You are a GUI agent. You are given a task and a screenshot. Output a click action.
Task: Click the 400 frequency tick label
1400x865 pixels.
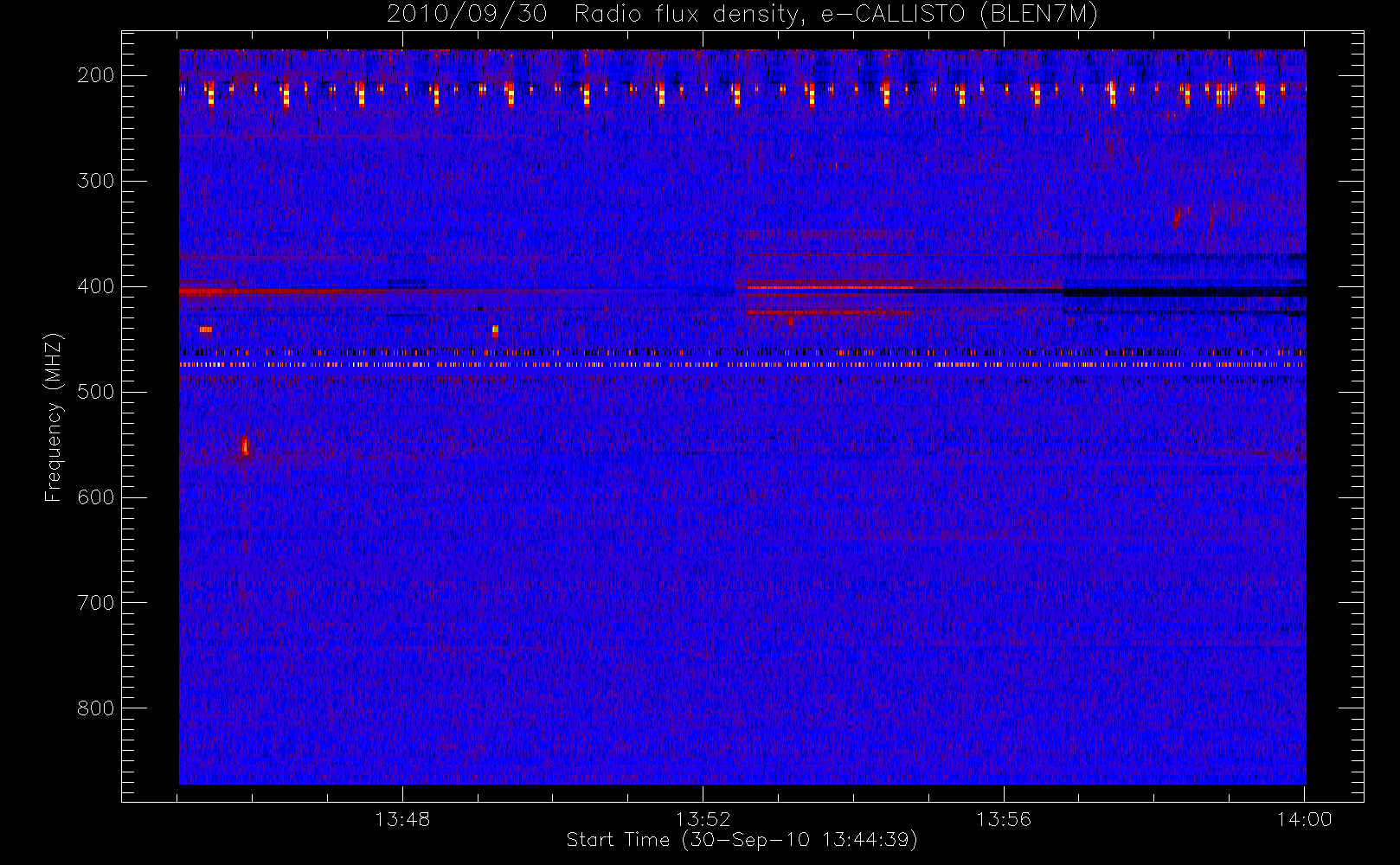(95, 286)
